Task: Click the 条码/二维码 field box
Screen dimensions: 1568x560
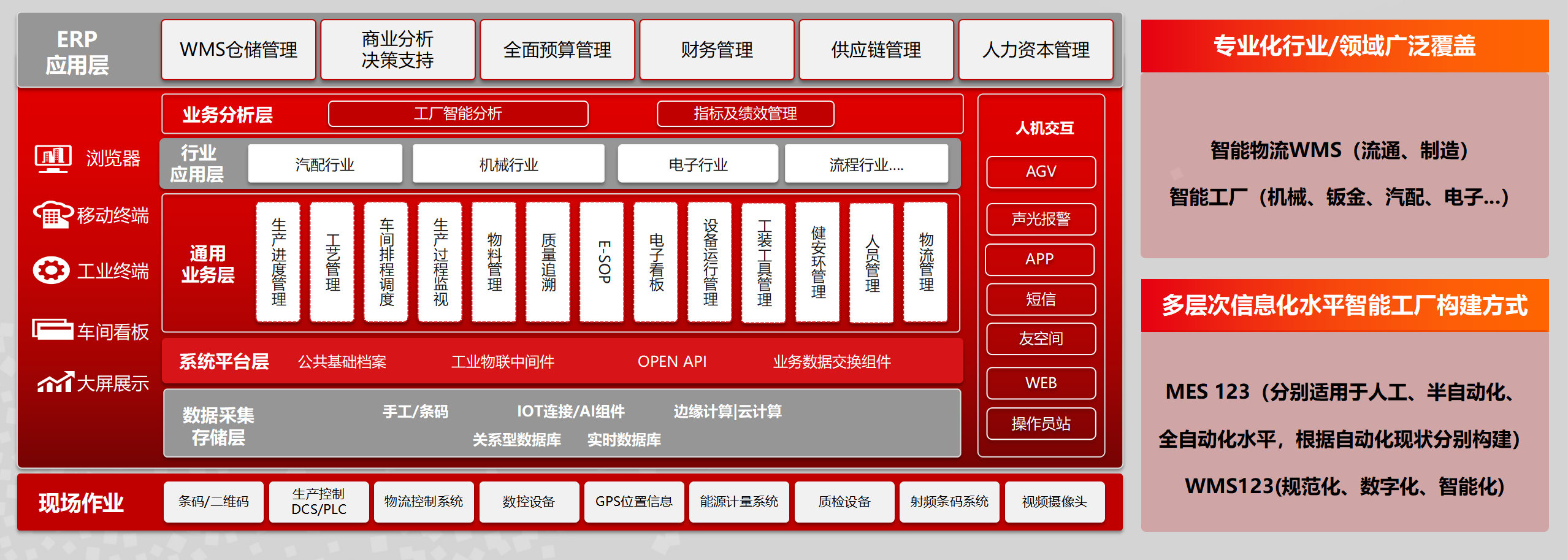Action: [x=213, y=502]
